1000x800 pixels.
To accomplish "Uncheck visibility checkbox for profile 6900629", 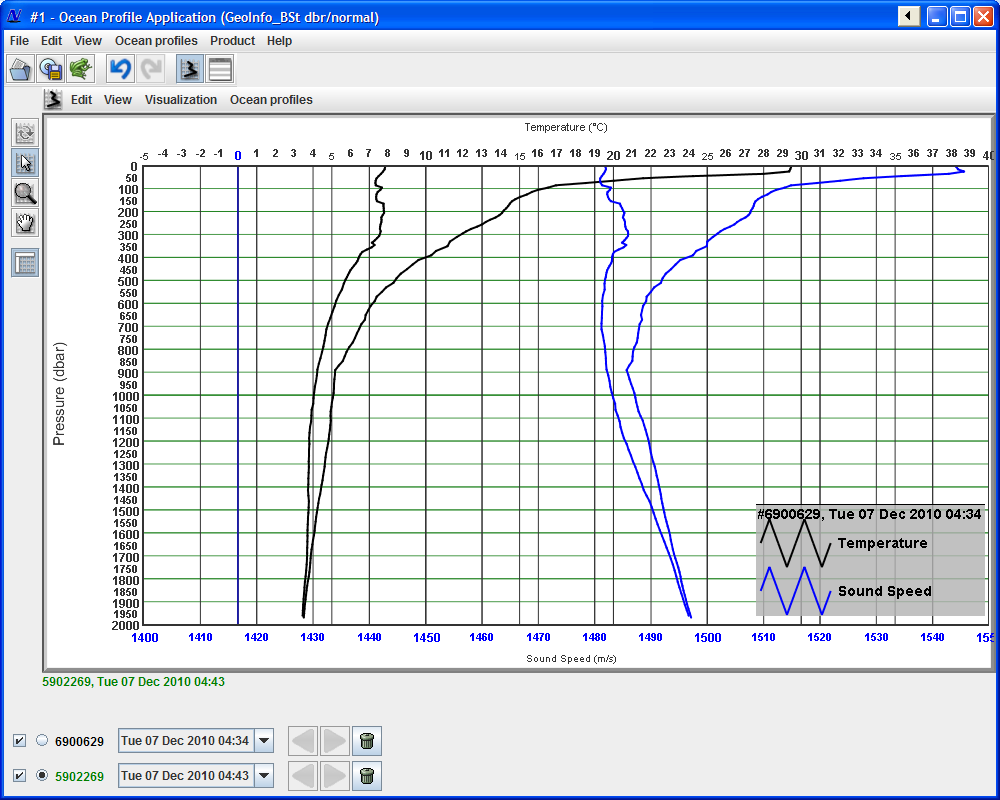I will coord(20,741).
